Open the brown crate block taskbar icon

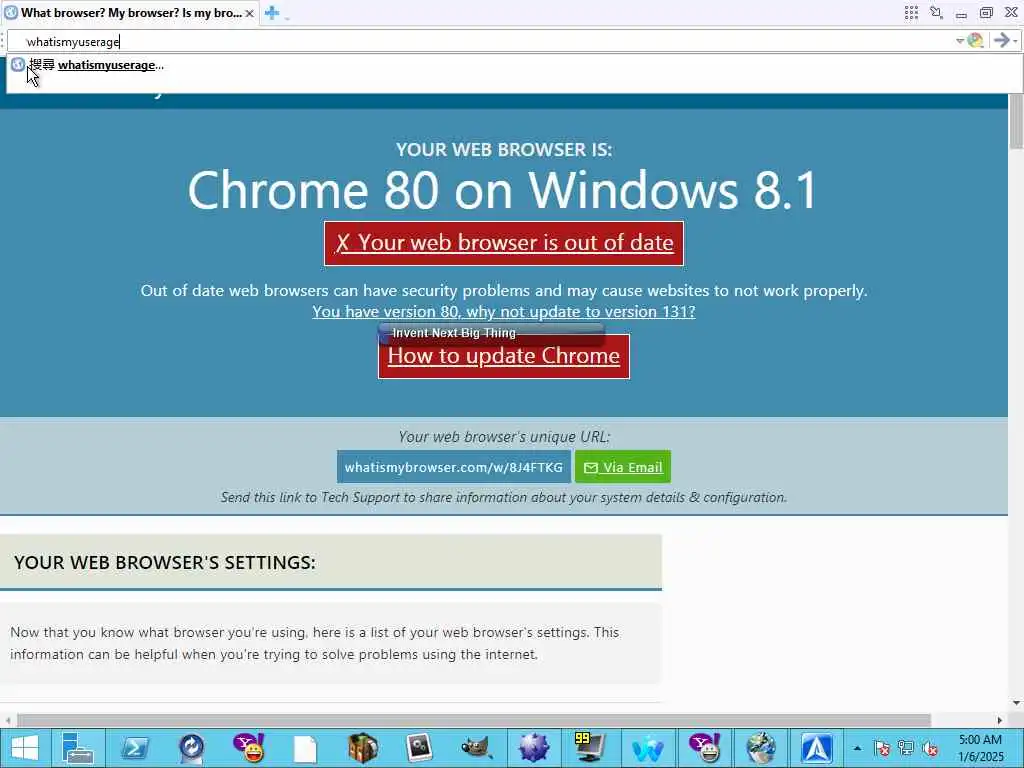tap(362, 748)
